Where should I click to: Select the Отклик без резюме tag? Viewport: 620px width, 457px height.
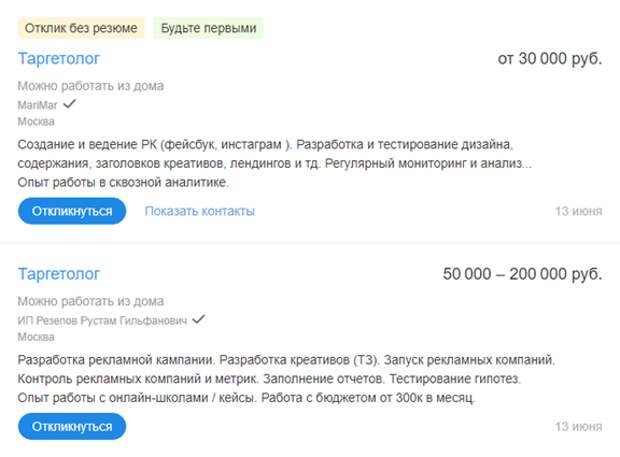pos(82,27)
